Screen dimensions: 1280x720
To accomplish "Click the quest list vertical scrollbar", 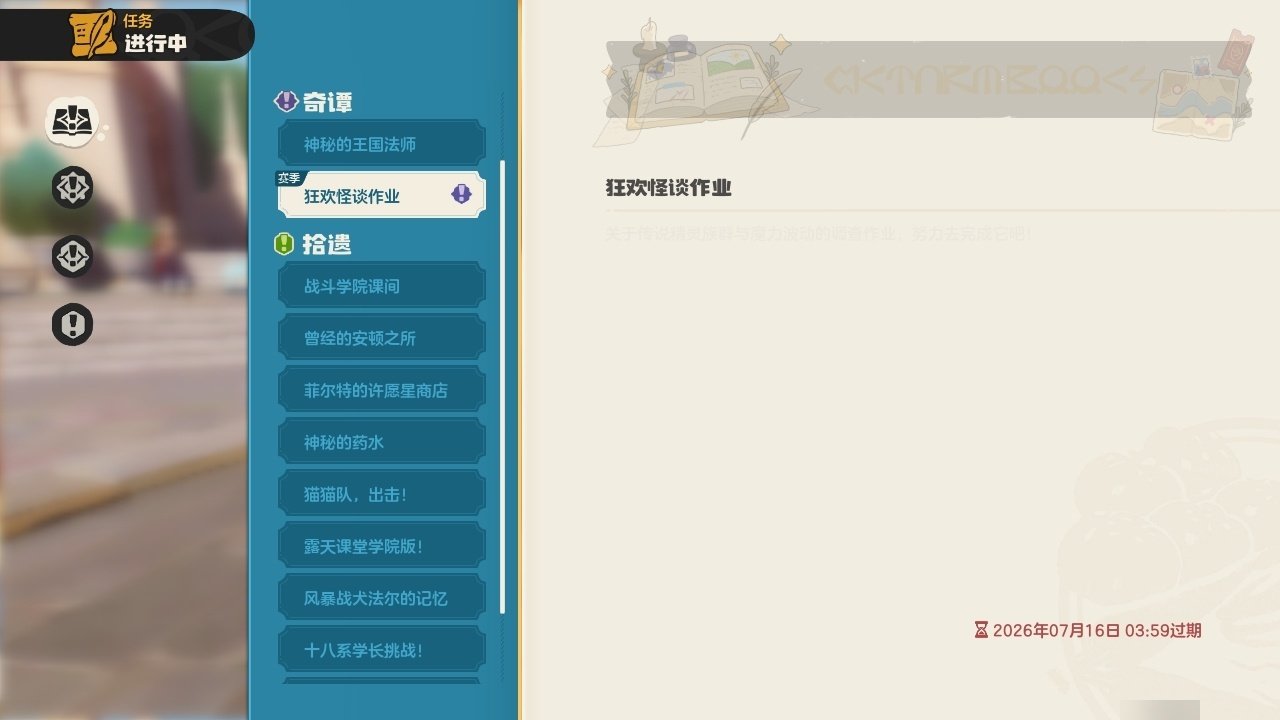I will click(502, 386).
